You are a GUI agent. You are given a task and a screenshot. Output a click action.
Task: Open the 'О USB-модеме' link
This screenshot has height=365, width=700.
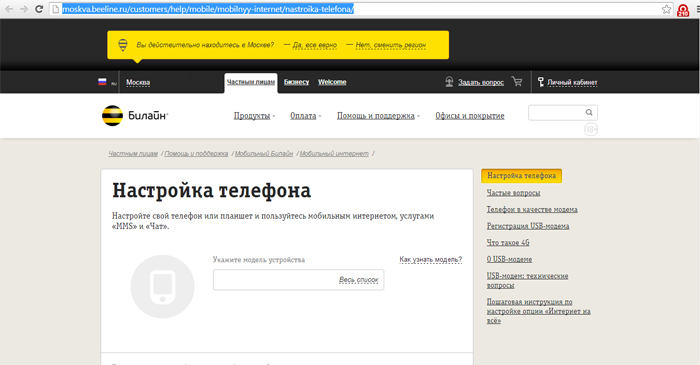[509, 259]
